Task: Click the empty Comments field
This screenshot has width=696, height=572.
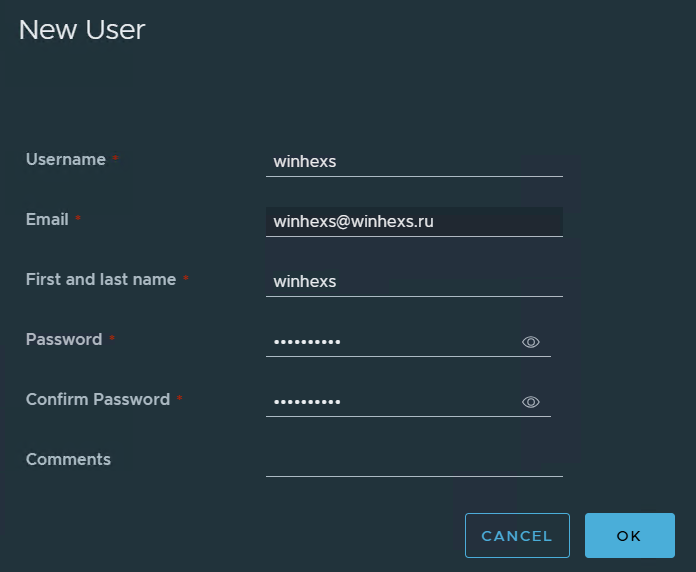Action: pyautogui.click(x=414, y=462)
